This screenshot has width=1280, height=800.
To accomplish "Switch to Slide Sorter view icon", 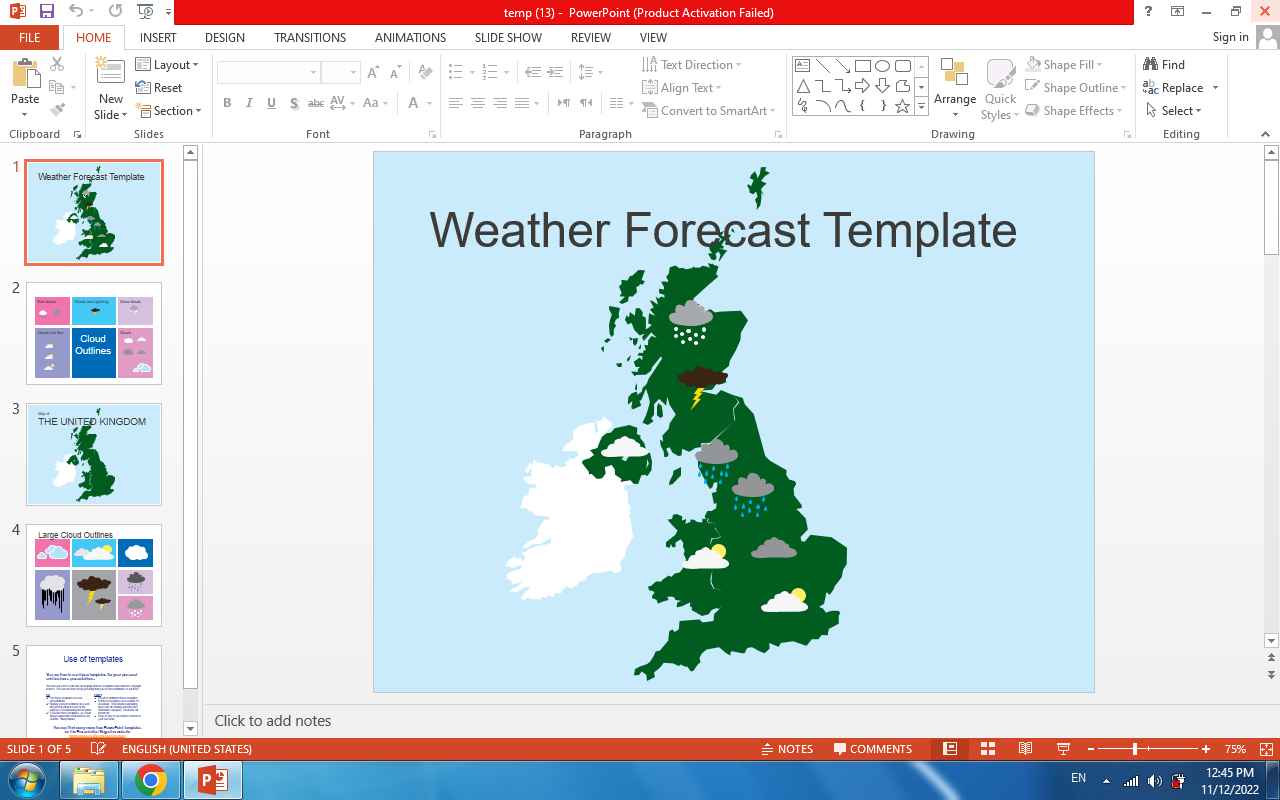I will (987, 749).
